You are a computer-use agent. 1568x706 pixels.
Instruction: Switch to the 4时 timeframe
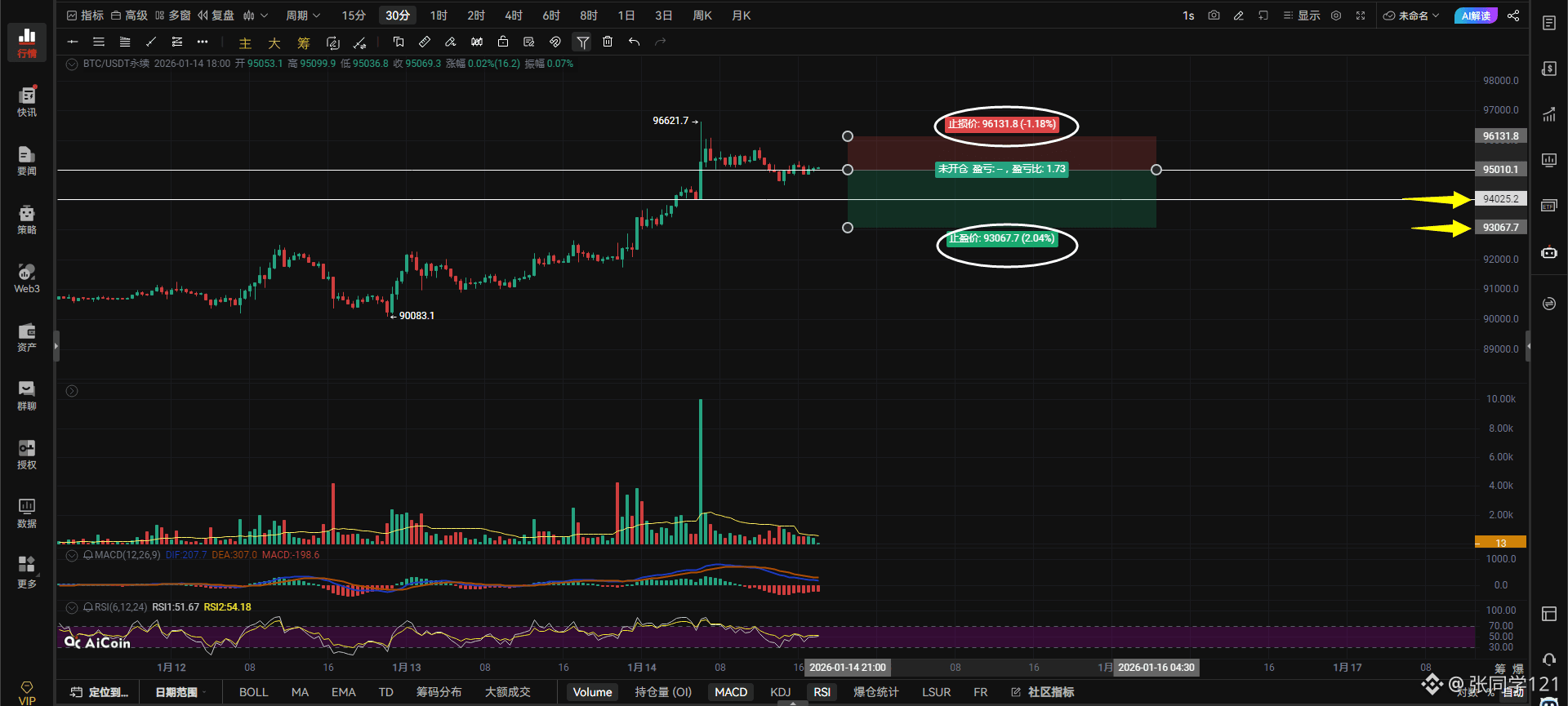click(x=514, y=16)
